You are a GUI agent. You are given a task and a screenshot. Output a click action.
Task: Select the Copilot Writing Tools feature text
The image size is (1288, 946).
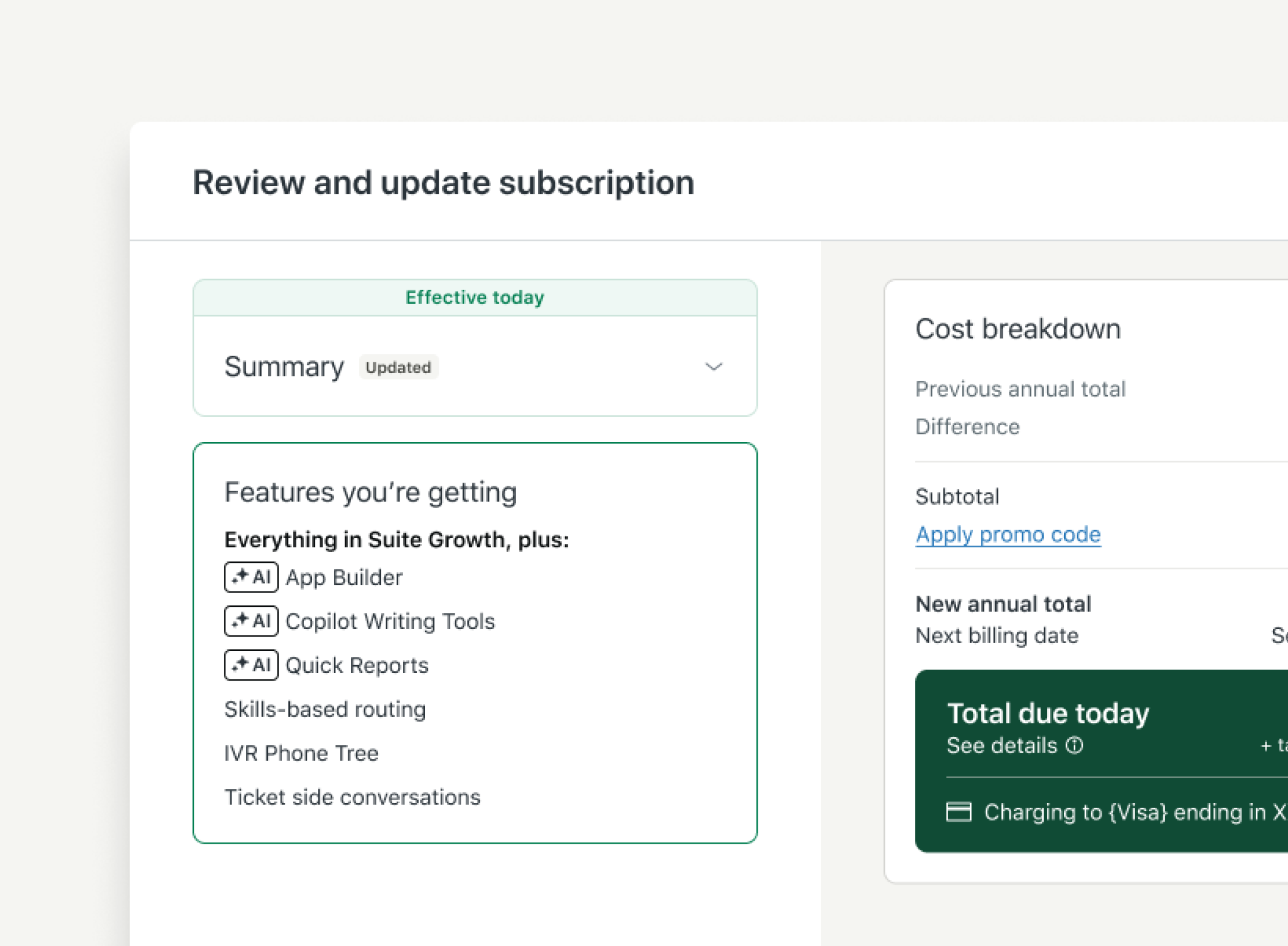click(x=390, y=621)
